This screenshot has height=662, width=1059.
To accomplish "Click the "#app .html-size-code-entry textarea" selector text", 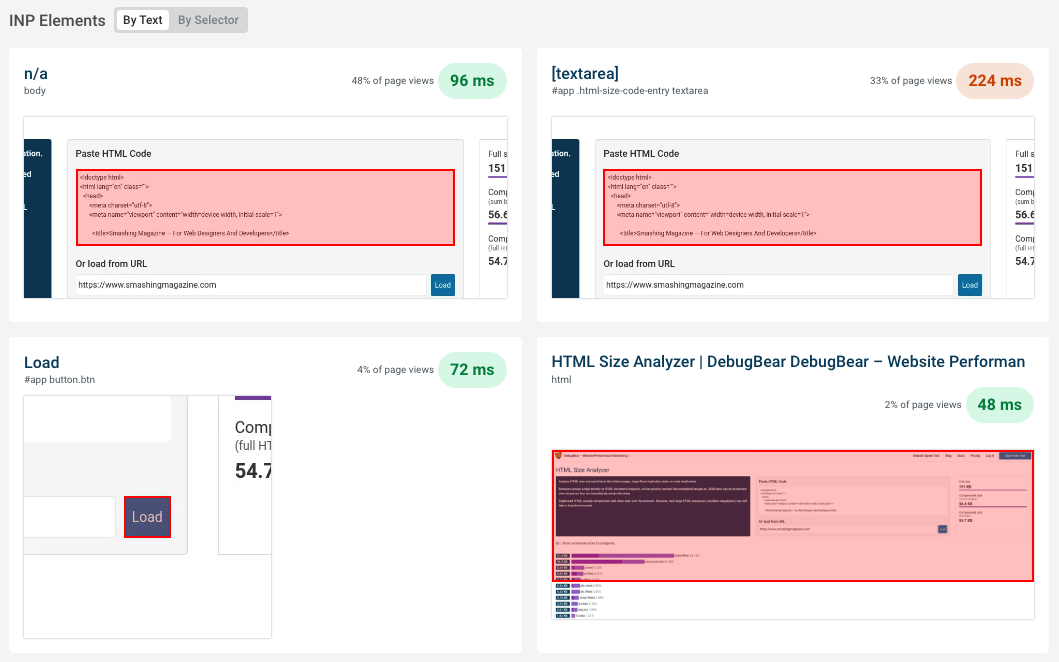I will click(629, 91).
